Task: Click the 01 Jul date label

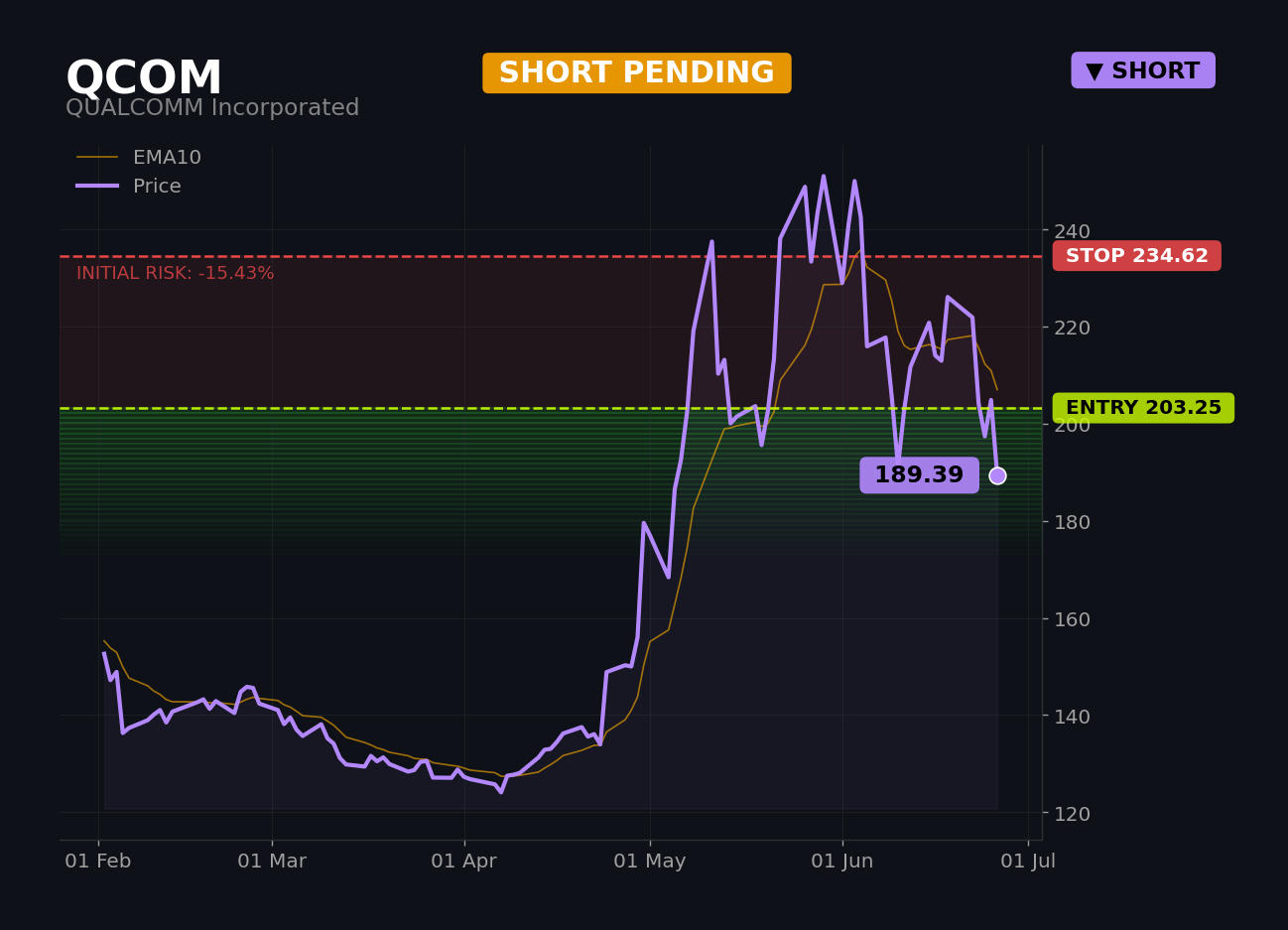Action: 1028,862
